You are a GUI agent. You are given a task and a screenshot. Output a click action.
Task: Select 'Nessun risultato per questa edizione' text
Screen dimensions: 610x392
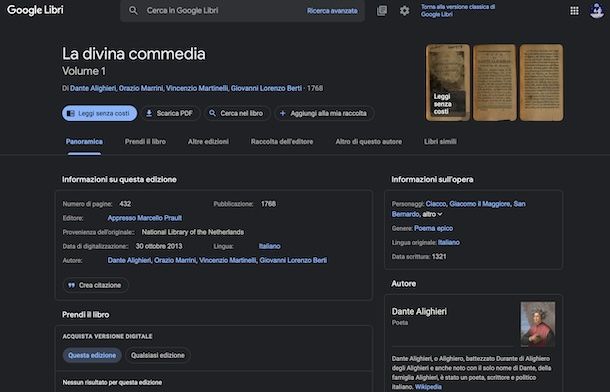click(112, 382)
